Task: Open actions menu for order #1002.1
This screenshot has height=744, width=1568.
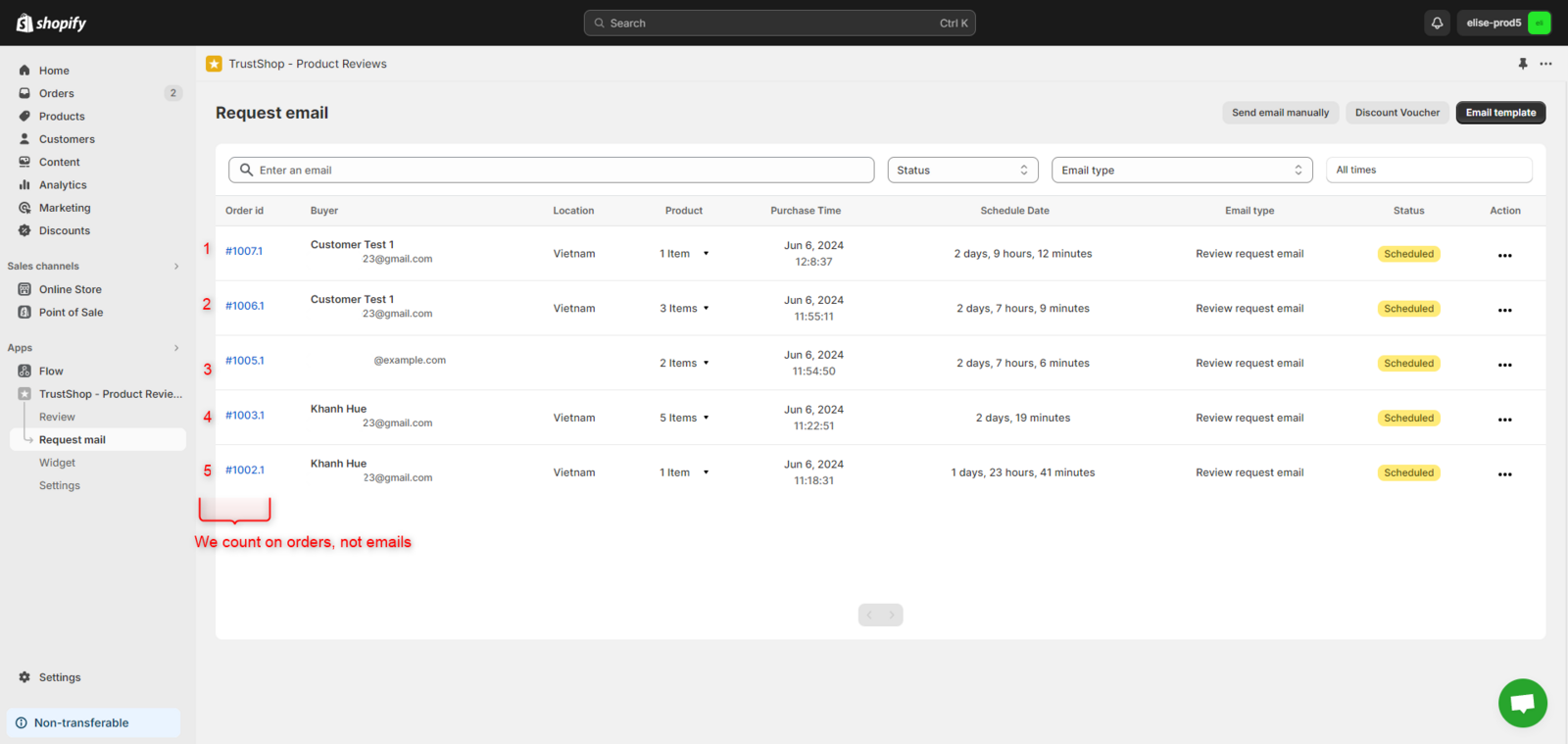Action: (1504, 474)
